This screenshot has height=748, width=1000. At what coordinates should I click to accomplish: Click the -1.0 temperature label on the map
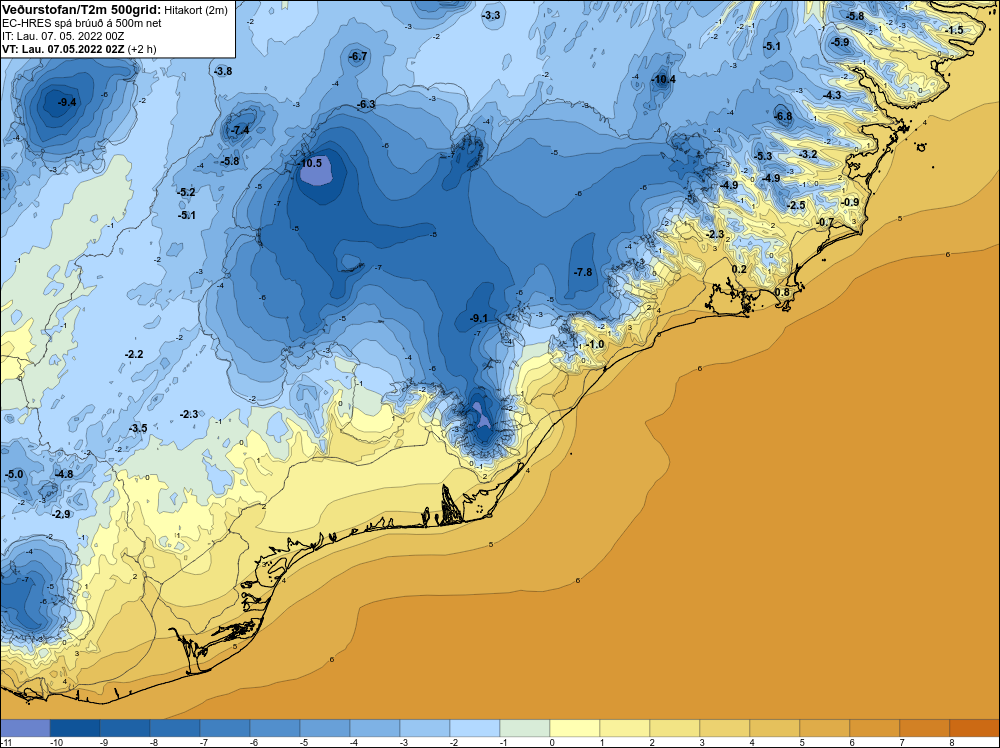pyautogui.click(x=594, y=344)
